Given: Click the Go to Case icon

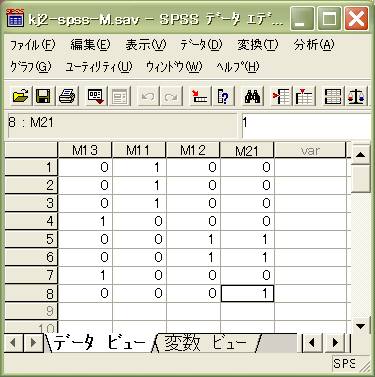Looking at the screenshot, I should (200, 96).
